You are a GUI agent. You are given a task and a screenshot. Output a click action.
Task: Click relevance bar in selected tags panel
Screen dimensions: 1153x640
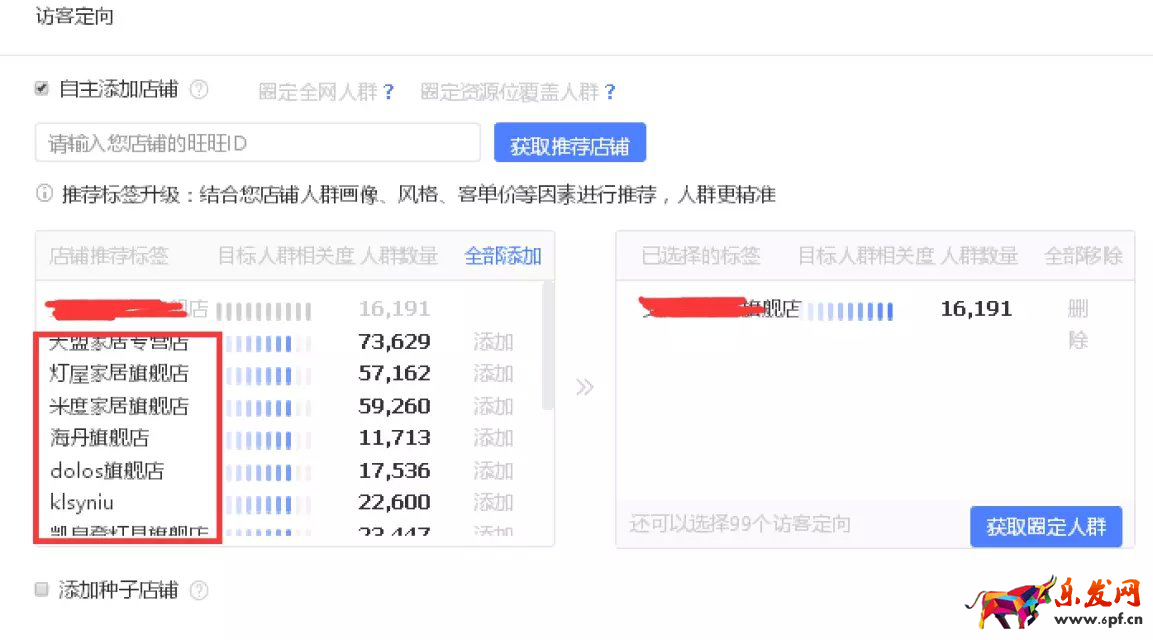(850, 311)
